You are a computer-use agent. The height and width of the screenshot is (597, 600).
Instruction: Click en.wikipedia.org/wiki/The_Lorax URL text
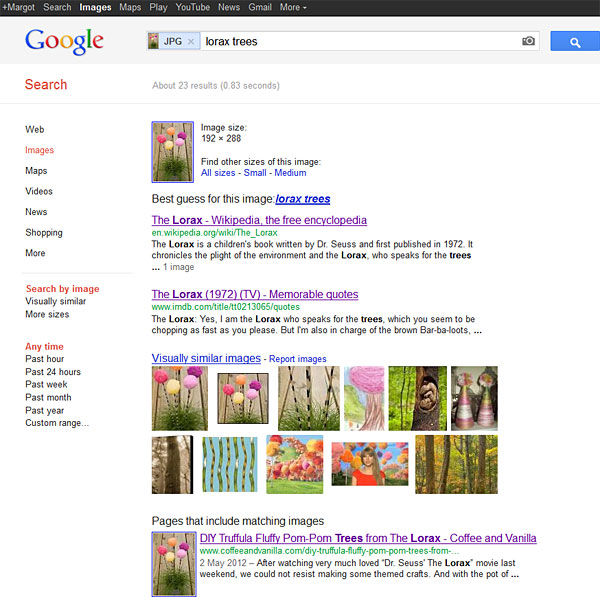214,233
